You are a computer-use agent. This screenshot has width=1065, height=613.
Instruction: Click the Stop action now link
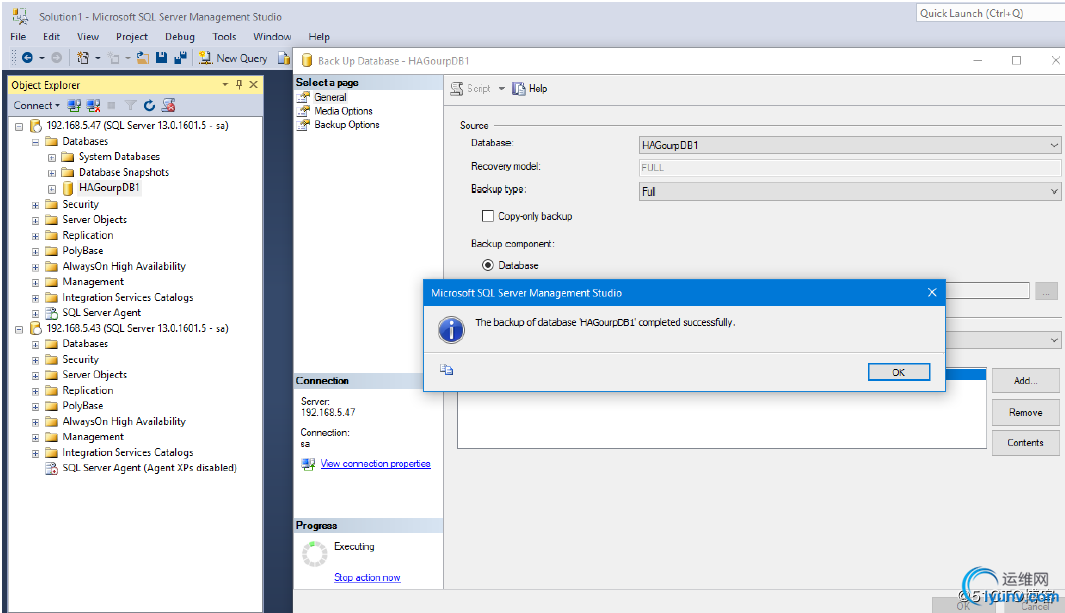coord(367,578)
